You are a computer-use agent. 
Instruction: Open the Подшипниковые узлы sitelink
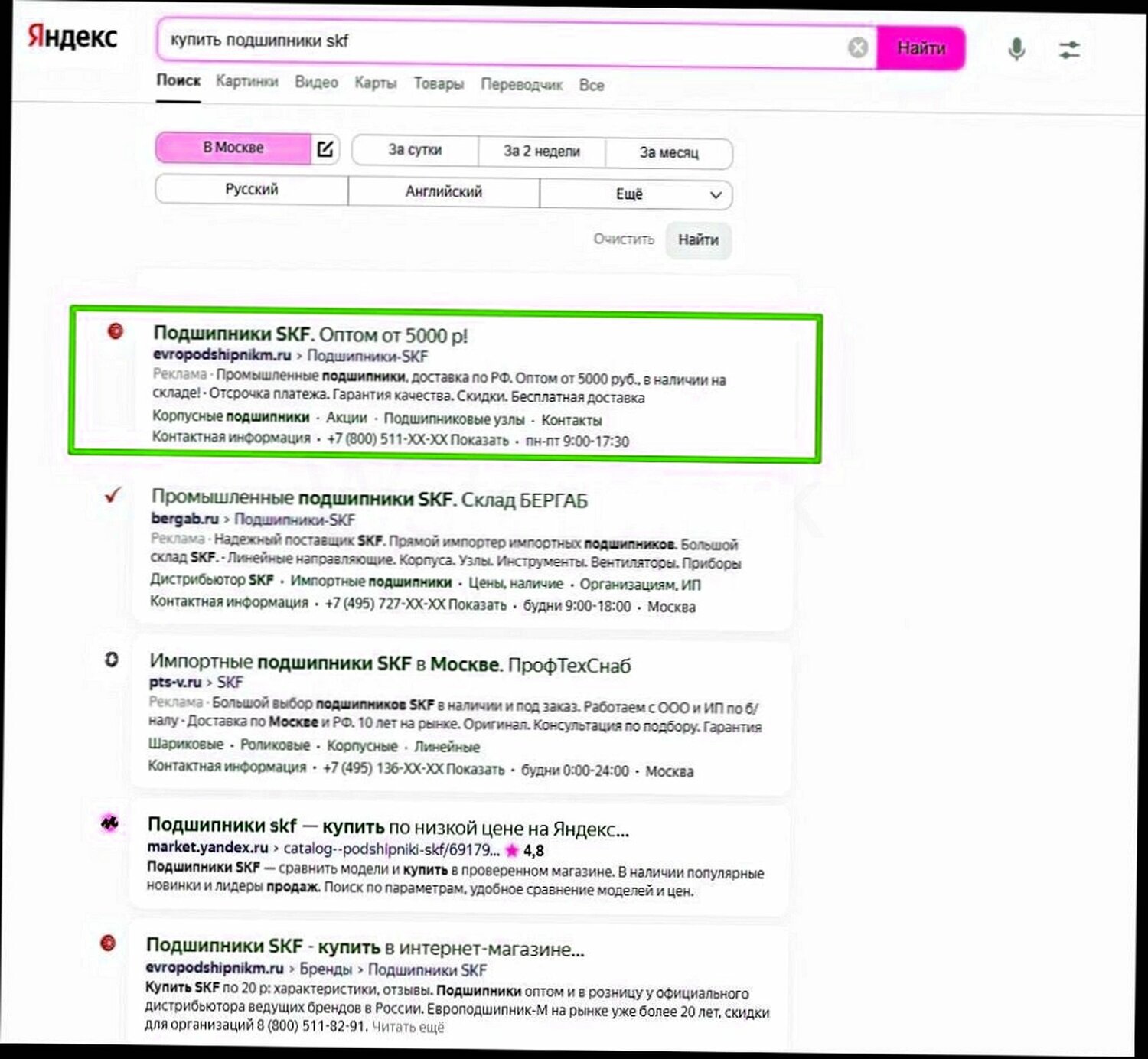pyautogui.click(x=455, y=419)
